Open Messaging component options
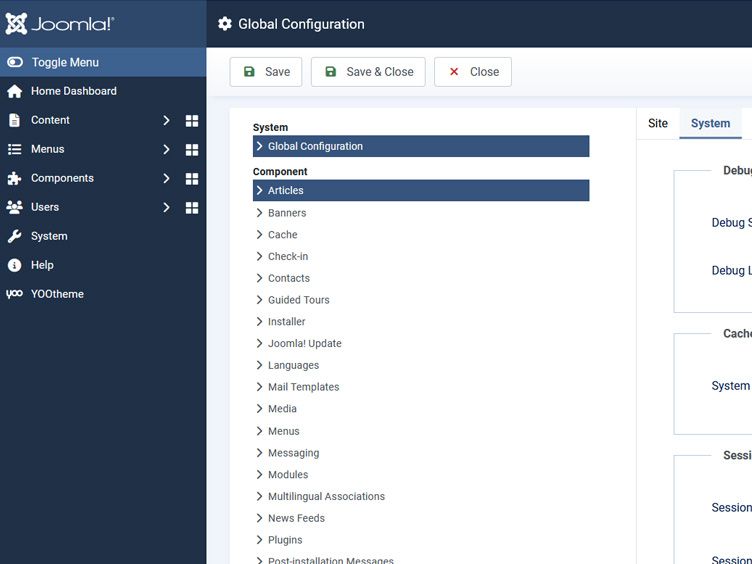Image resolution: width=752 pixels, height=564 pixels. [294, 453]
